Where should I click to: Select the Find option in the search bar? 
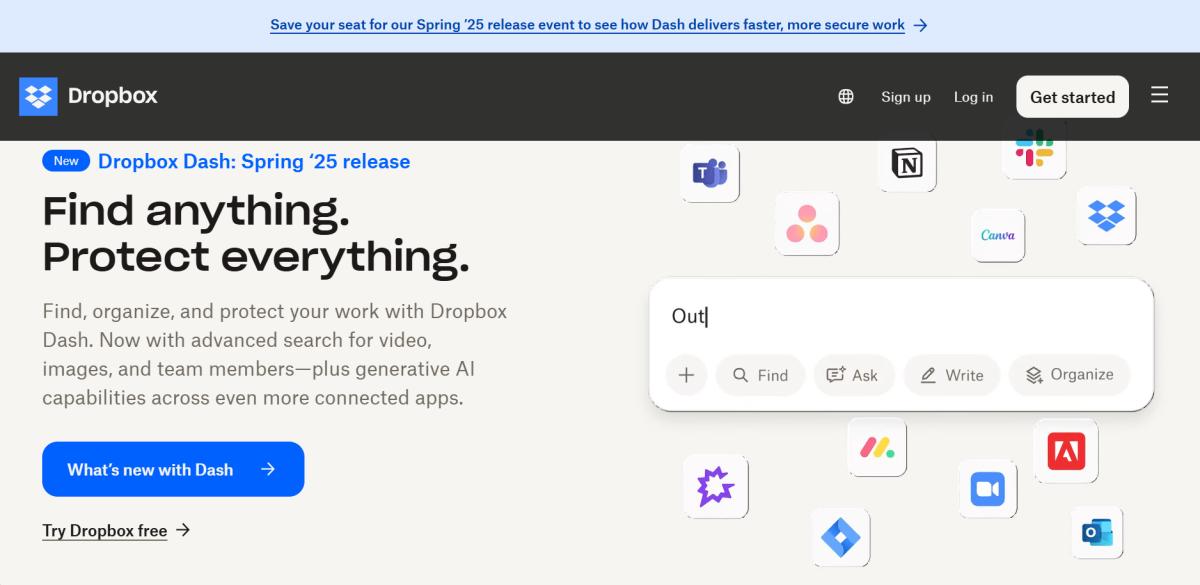[x=760, y=375]
